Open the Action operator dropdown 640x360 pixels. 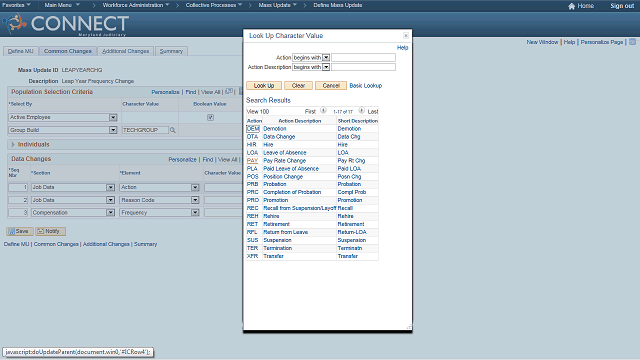[326, 58]
